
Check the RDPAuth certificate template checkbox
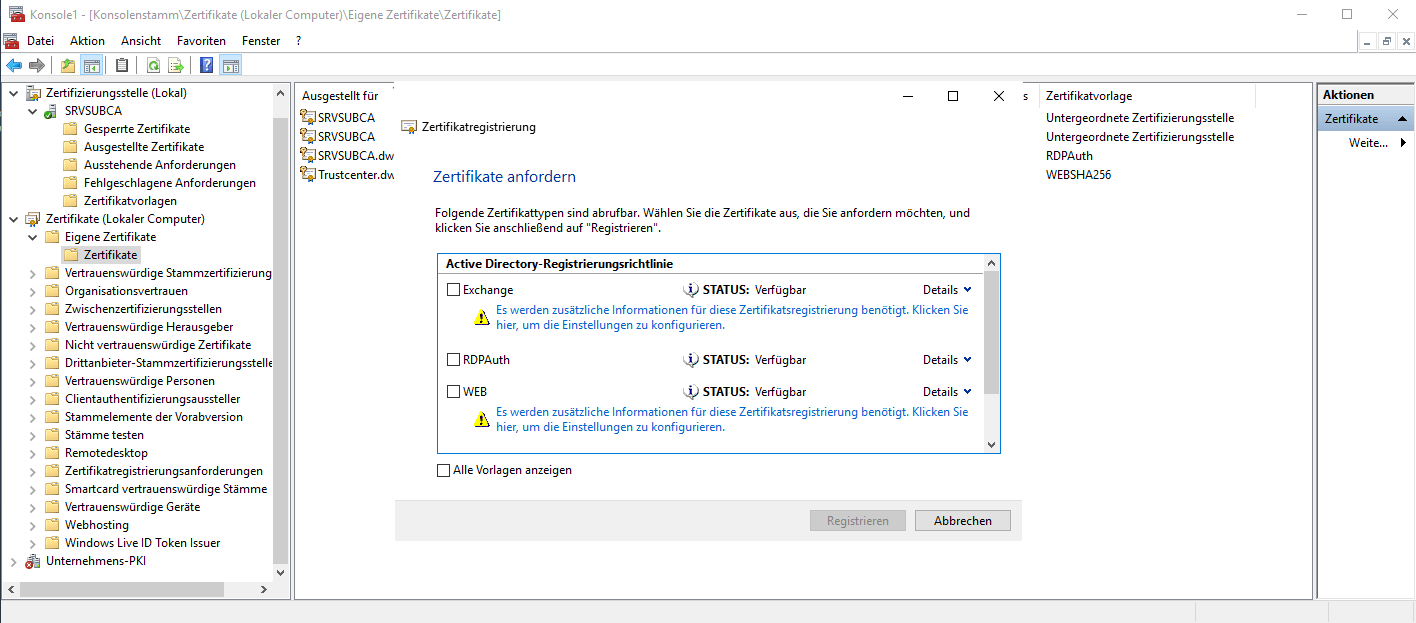point(454,360)
